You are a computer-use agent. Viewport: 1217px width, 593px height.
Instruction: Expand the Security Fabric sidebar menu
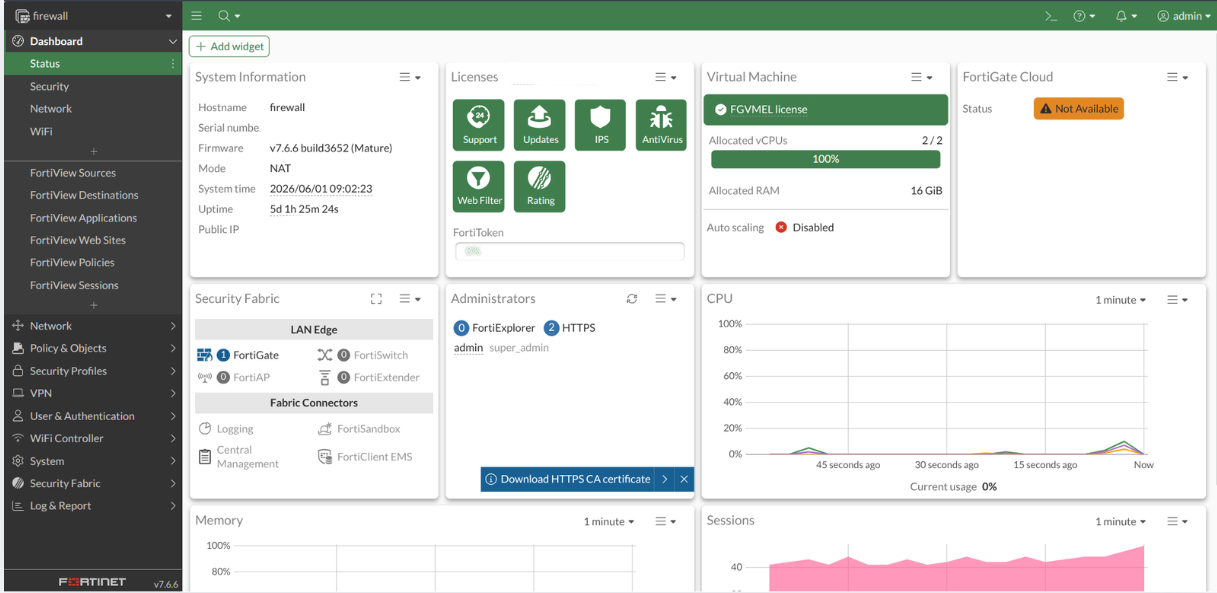click(x=93, y=483)
